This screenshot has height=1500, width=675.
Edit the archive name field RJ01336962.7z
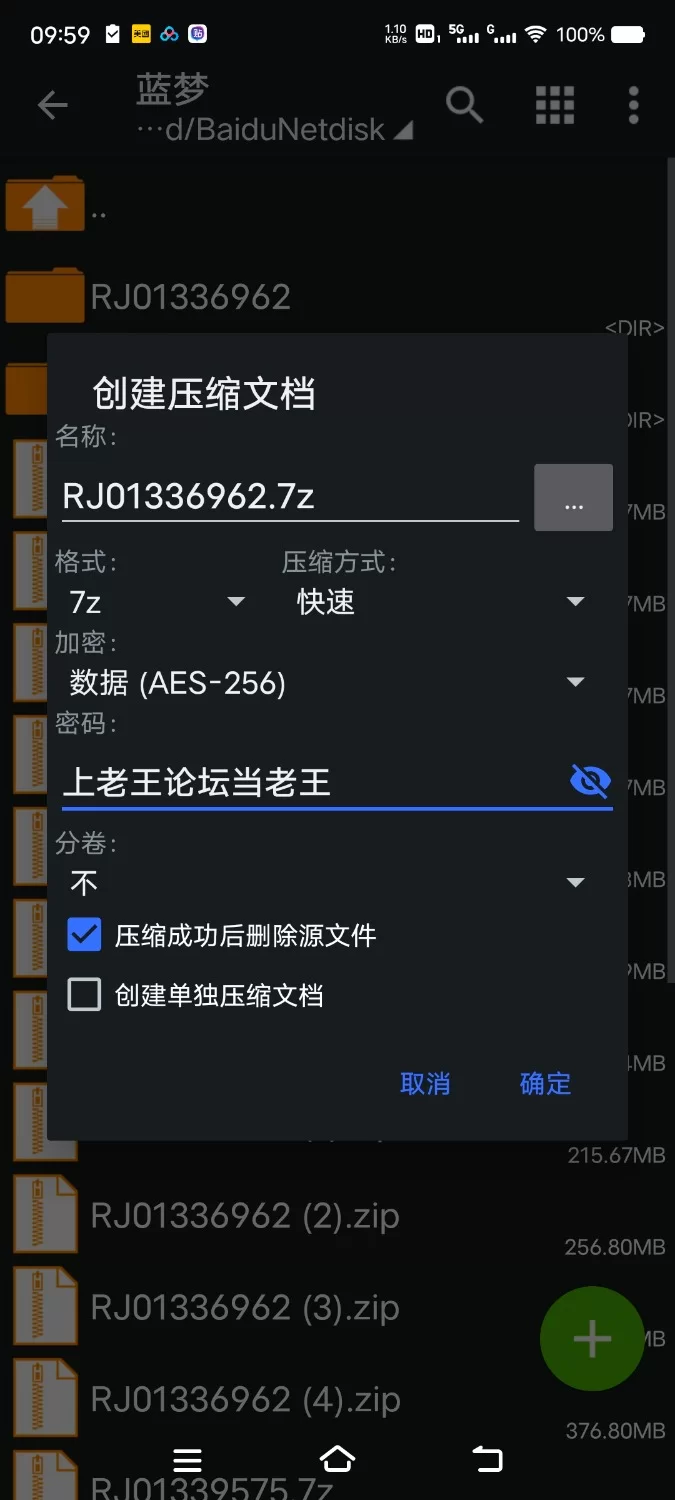(x=290, y=497)
